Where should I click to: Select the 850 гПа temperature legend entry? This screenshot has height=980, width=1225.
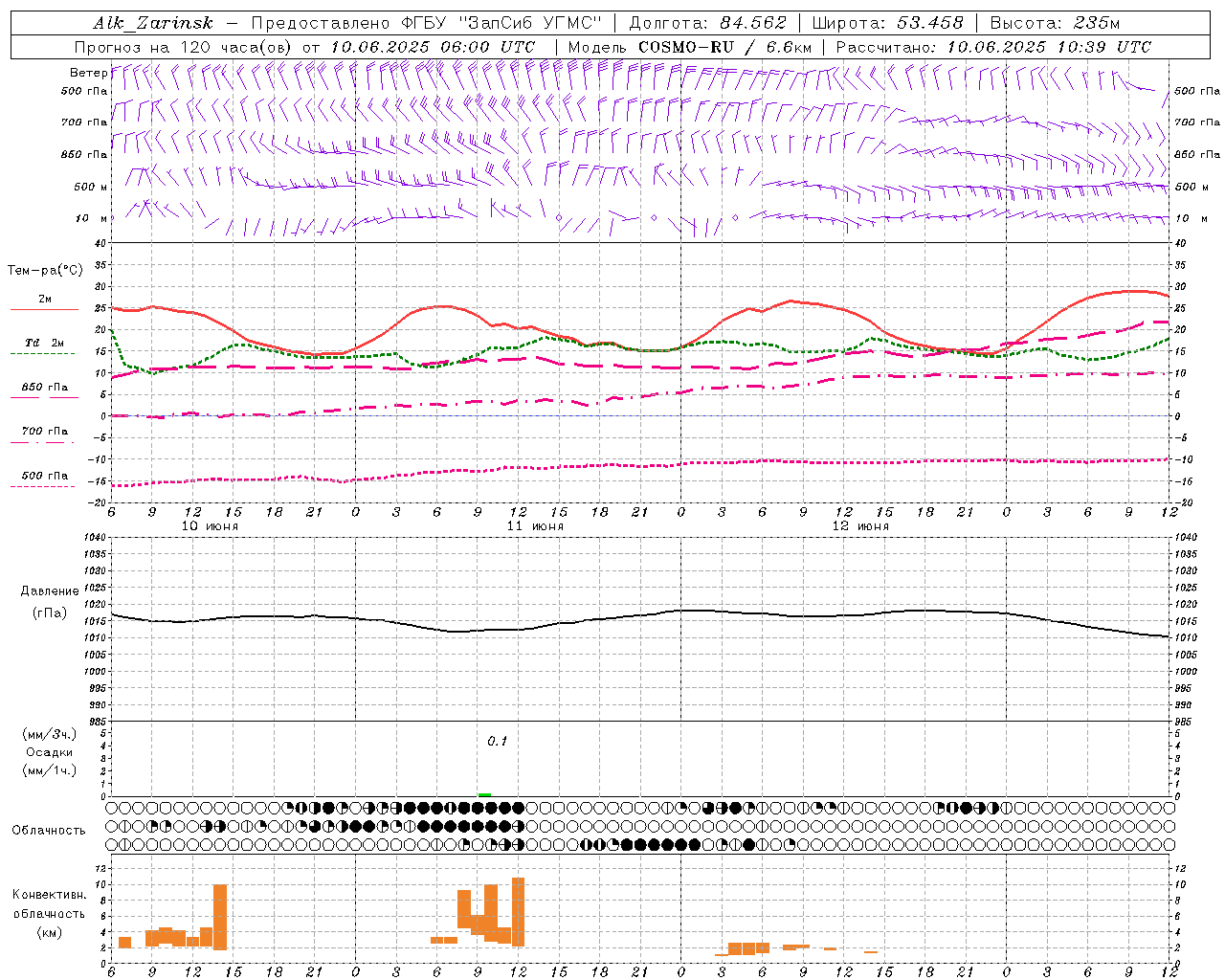(x=44, y=388)
